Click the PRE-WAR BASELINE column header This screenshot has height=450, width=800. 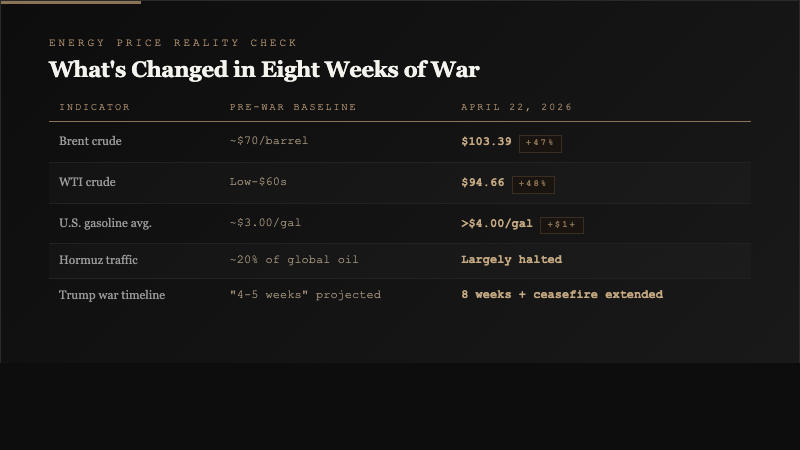pos(293,107)
